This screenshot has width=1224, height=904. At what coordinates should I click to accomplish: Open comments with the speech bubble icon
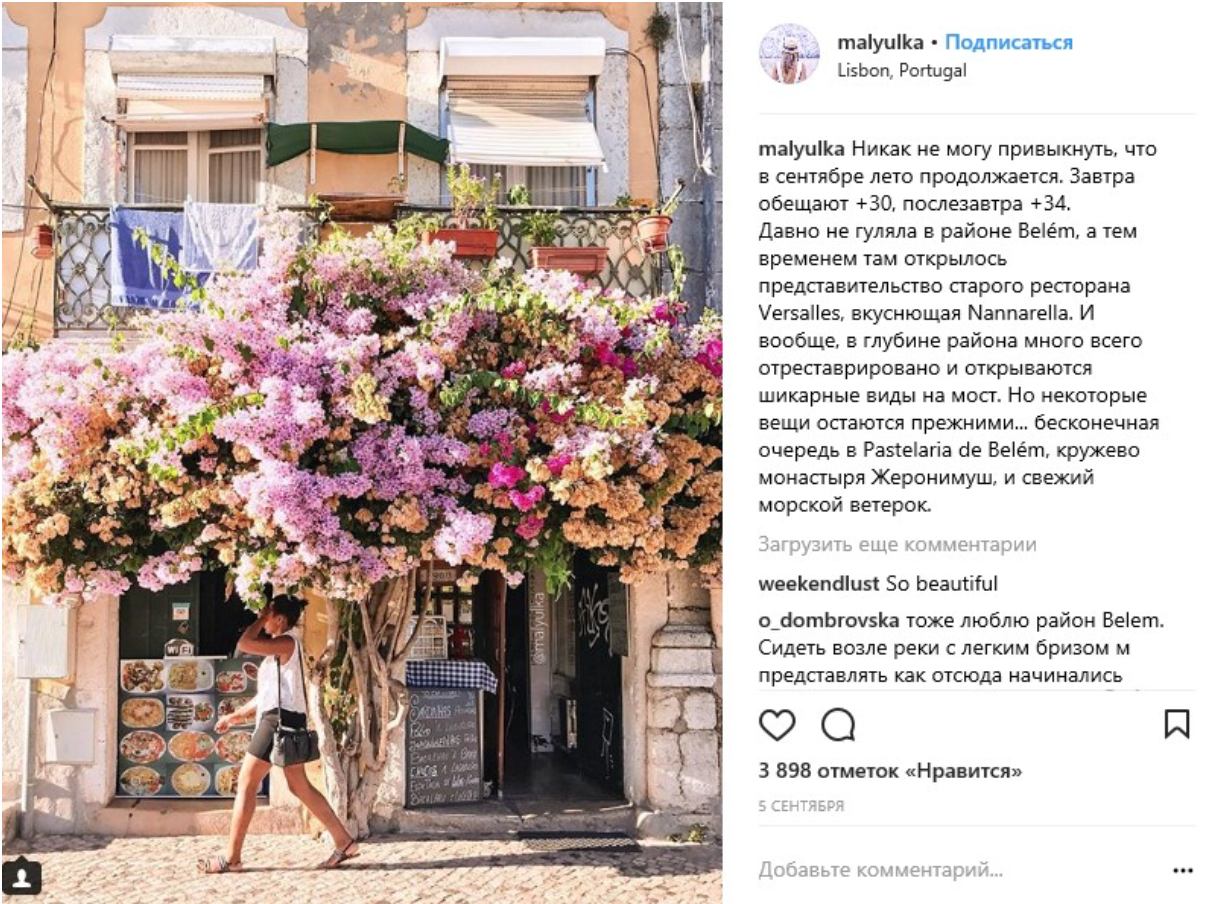(838, 724)
